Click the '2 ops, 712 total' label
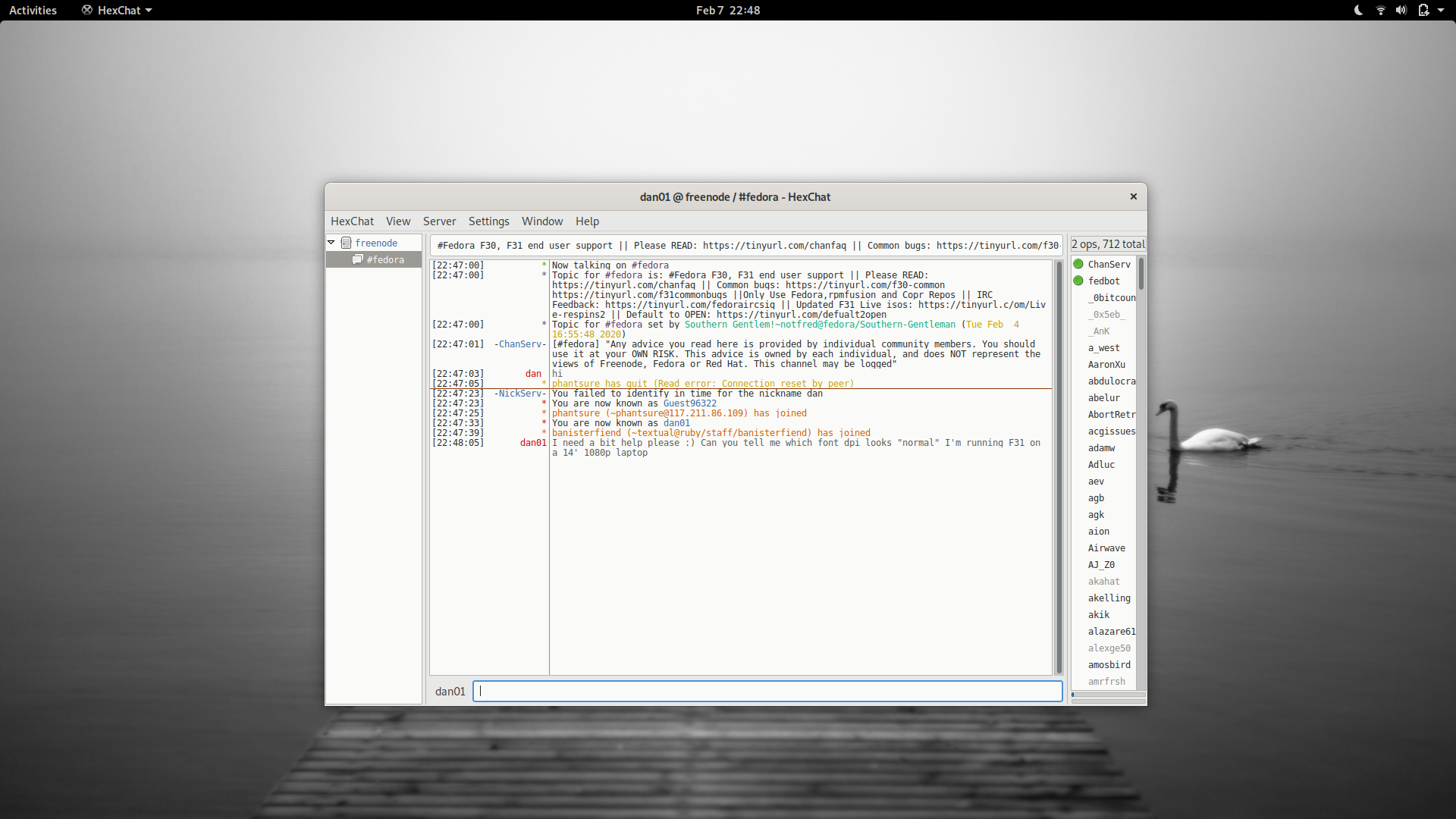 [x=1108, y=244]
